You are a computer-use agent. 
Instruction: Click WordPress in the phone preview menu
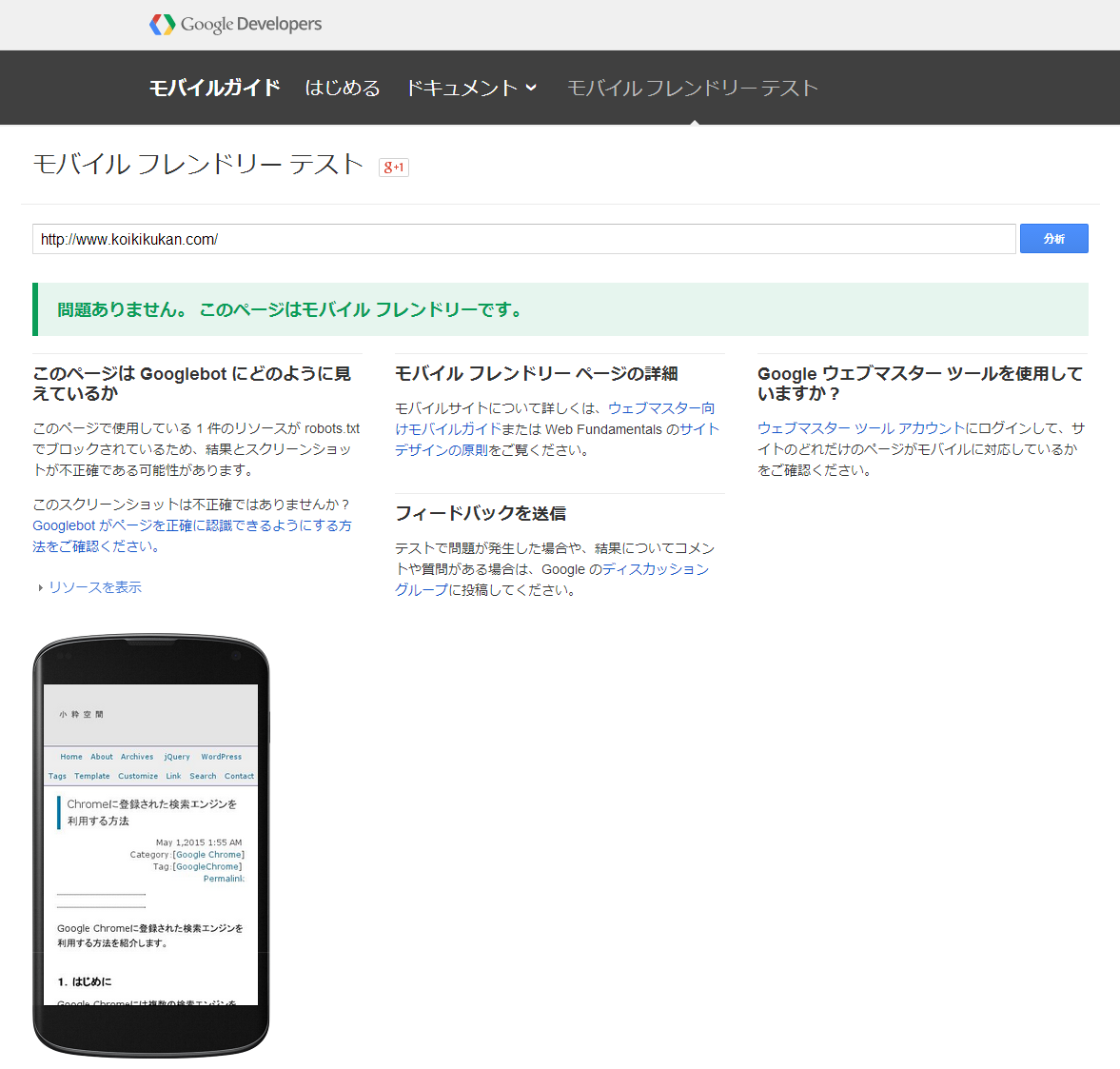click(x=222, y=757)
